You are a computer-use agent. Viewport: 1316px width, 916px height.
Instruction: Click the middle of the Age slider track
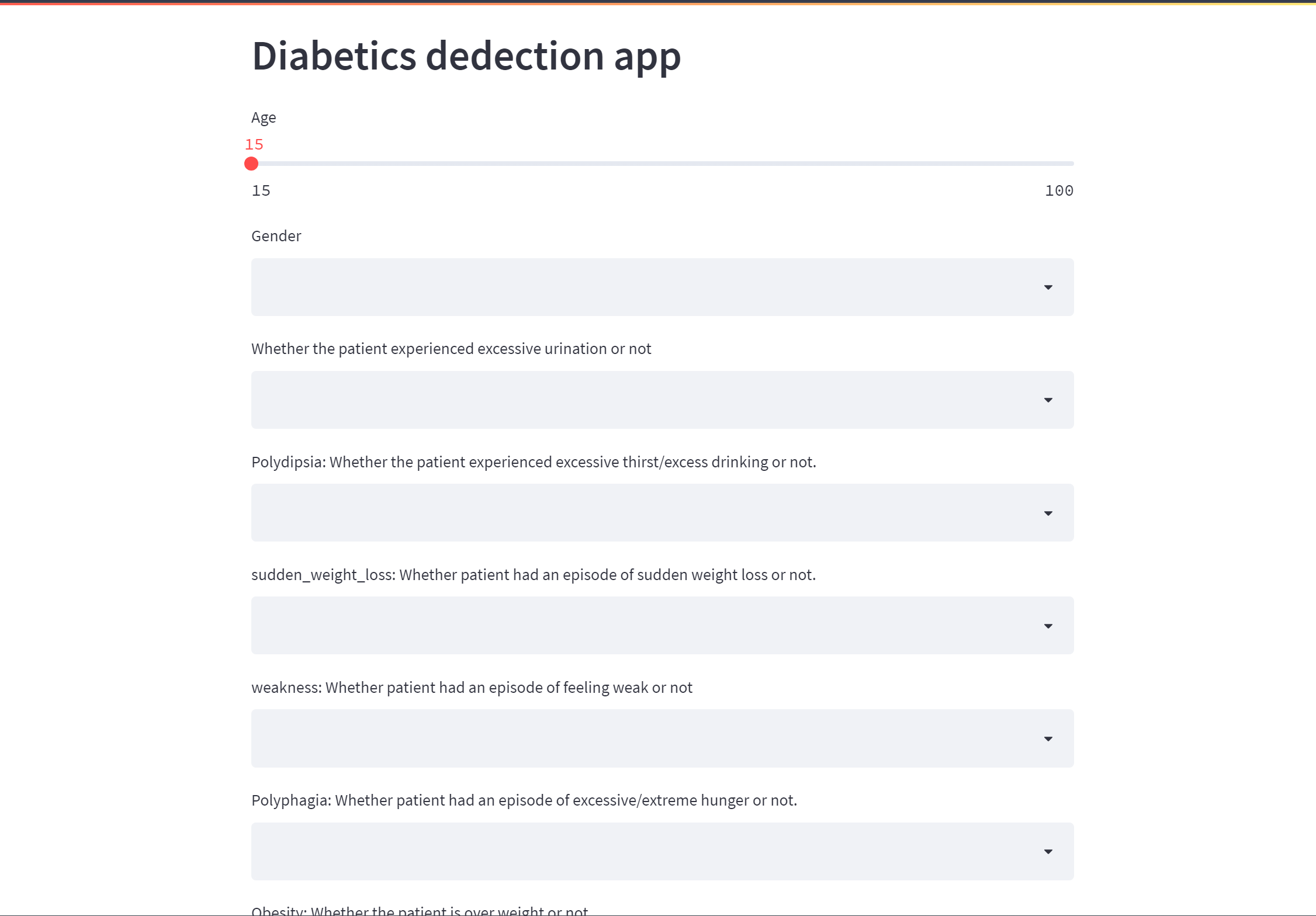click(x=663, y=164)
